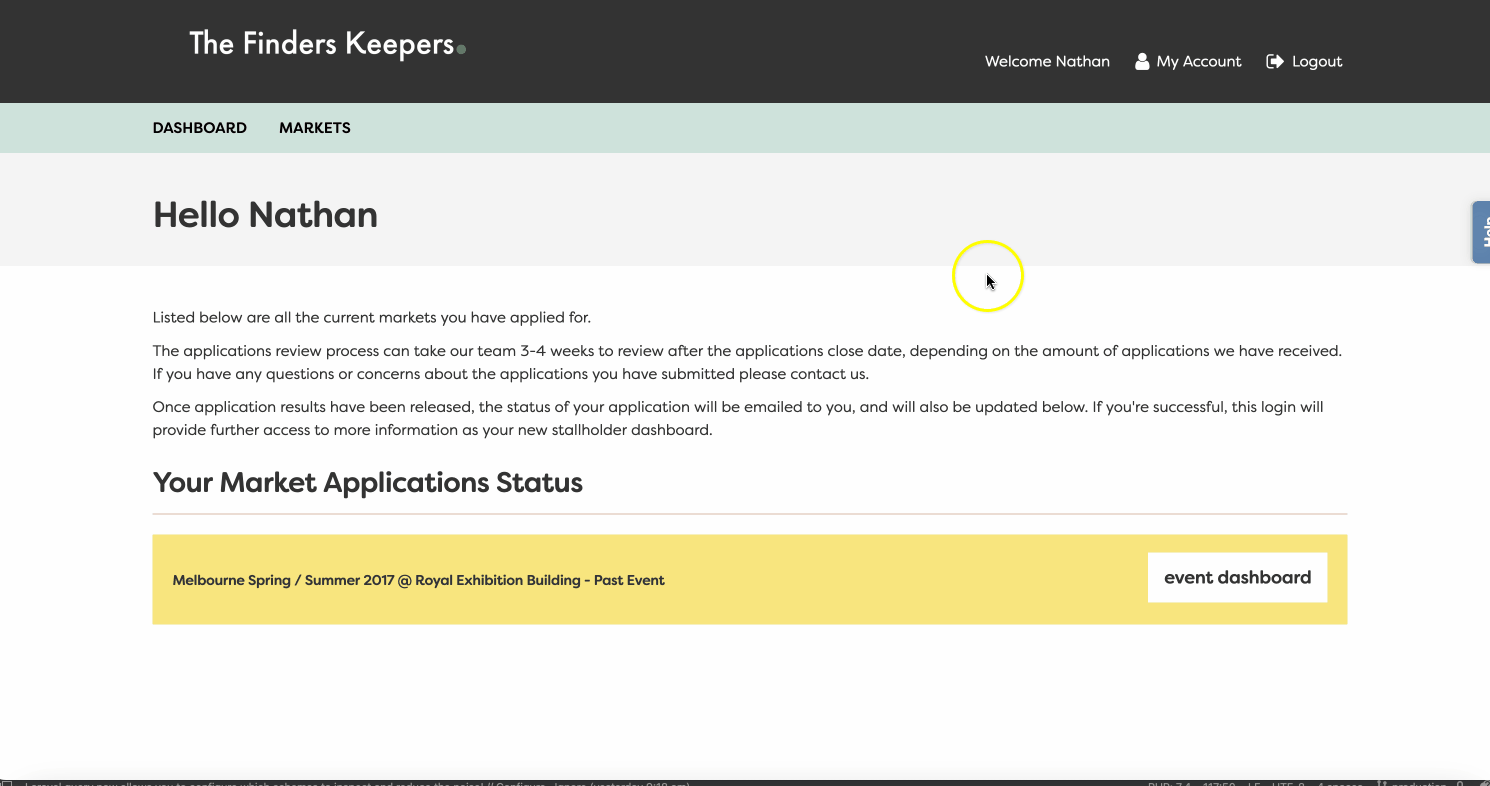
Task: Click the person icon beside My Account
Action: (x=1142, y=62)
